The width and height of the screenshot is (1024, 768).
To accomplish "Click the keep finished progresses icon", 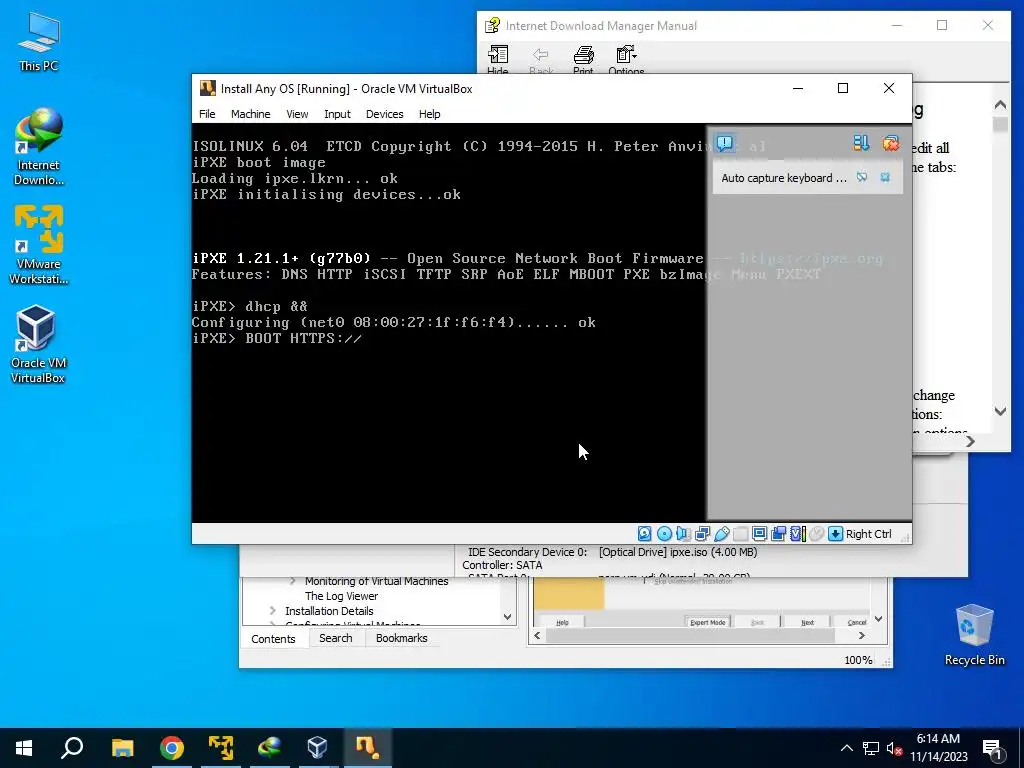I will (x=861, y=143).
